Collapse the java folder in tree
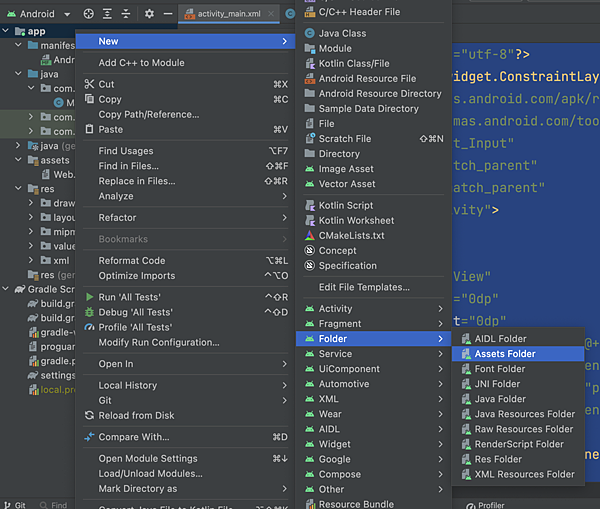The height and width of the screenshot is (509, 600). click(x=18, y=73)
